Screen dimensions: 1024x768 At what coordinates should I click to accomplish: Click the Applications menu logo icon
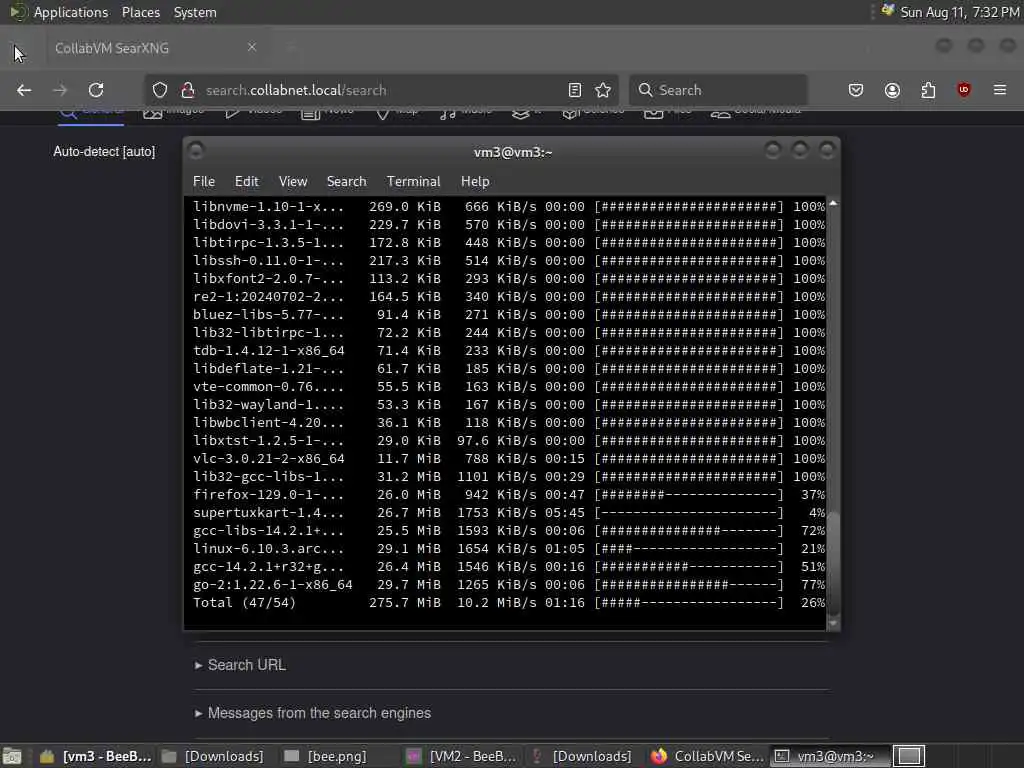18,12
